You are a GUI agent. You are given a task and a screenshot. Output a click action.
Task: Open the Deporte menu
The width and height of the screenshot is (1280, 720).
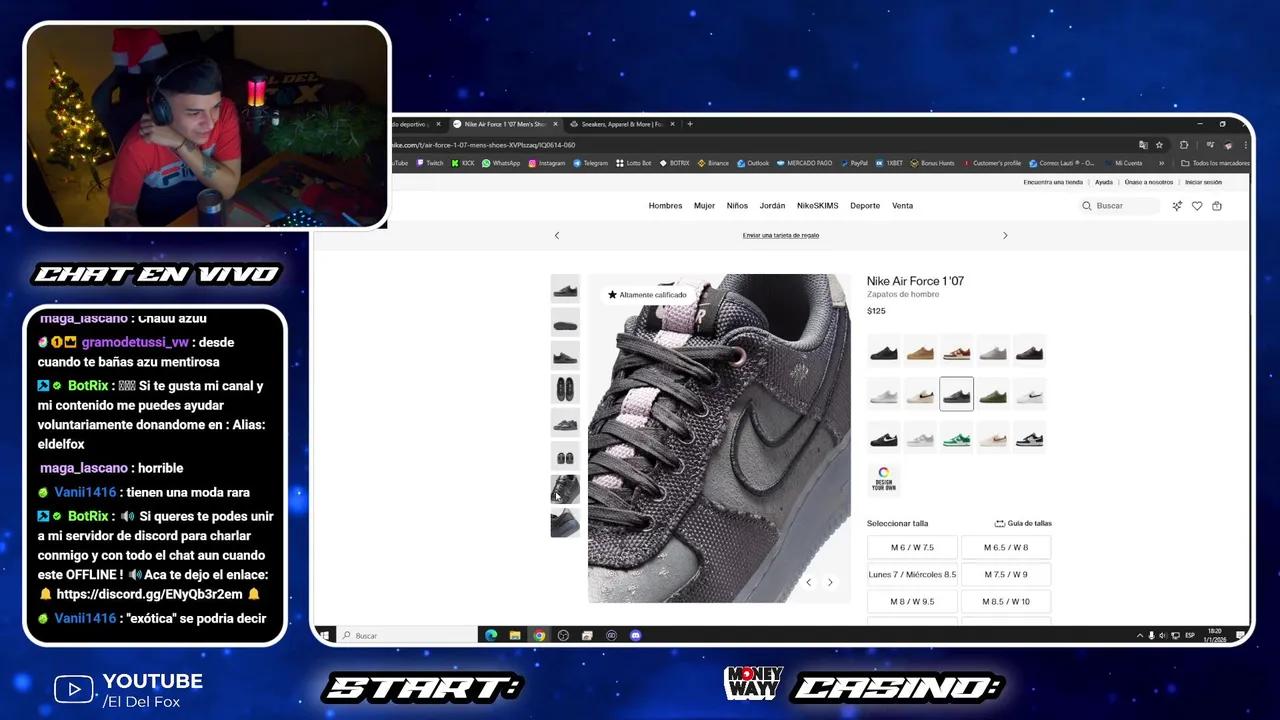click(x=865, y=206)
